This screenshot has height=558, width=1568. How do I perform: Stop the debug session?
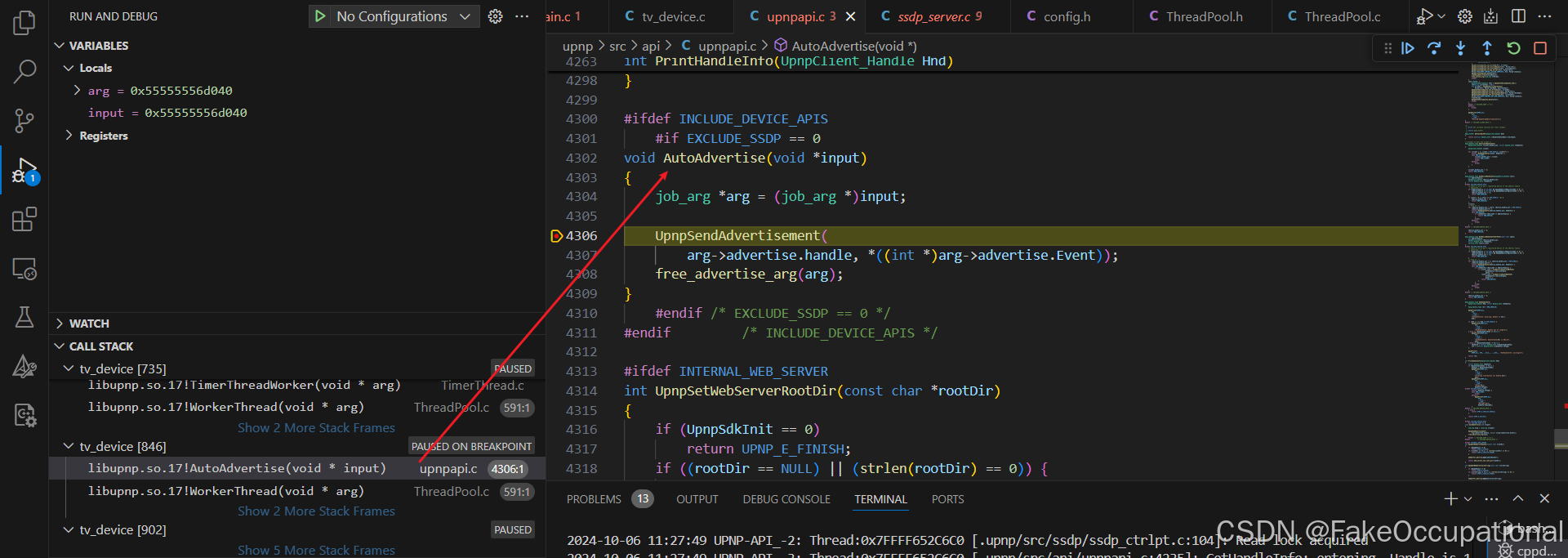click(x=1540, y=48)
